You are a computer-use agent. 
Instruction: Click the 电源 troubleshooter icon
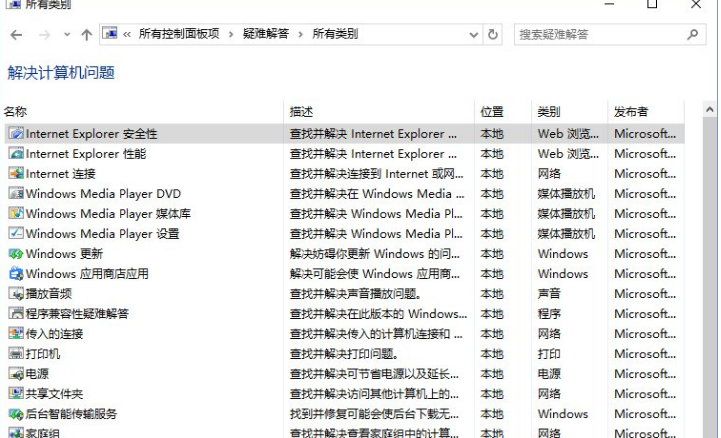coord(16,374)
